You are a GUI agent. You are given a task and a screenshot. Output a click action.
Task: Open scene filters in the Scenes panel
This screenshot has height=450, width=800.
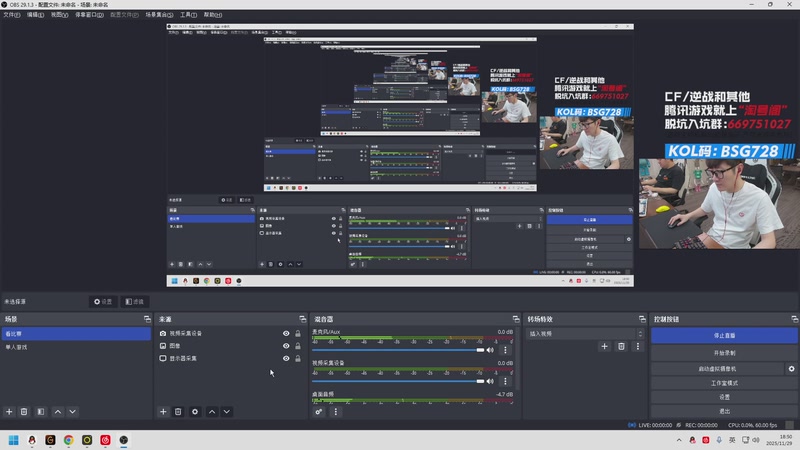(41, 411)
